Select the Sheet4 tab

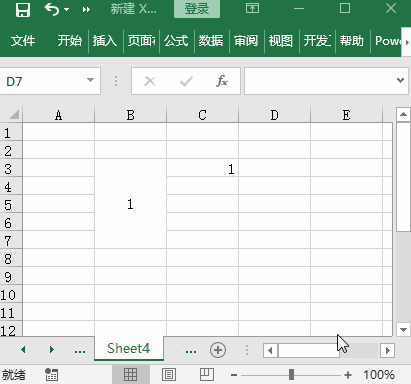tap(129, 348)
